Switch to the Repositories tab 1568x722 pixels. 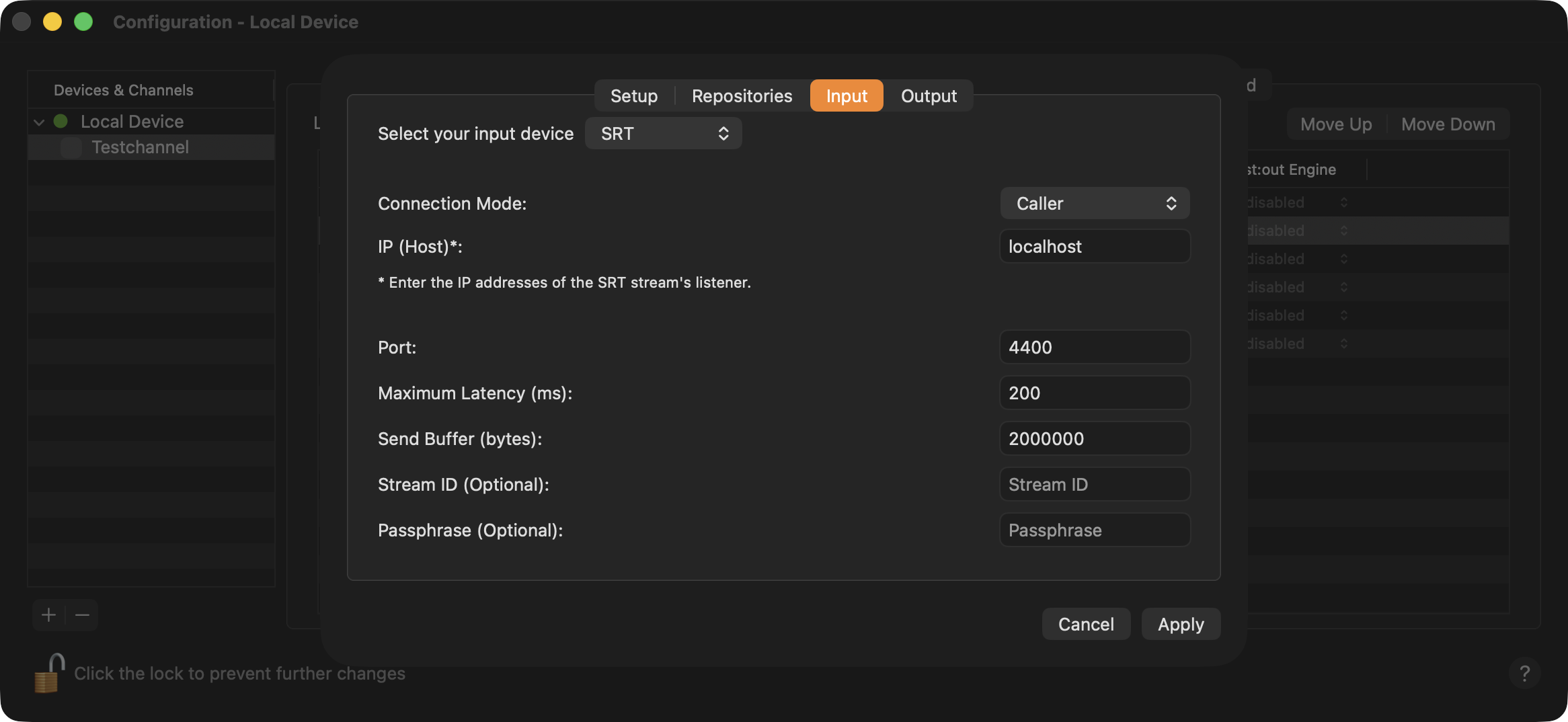[x=742, y=95]
